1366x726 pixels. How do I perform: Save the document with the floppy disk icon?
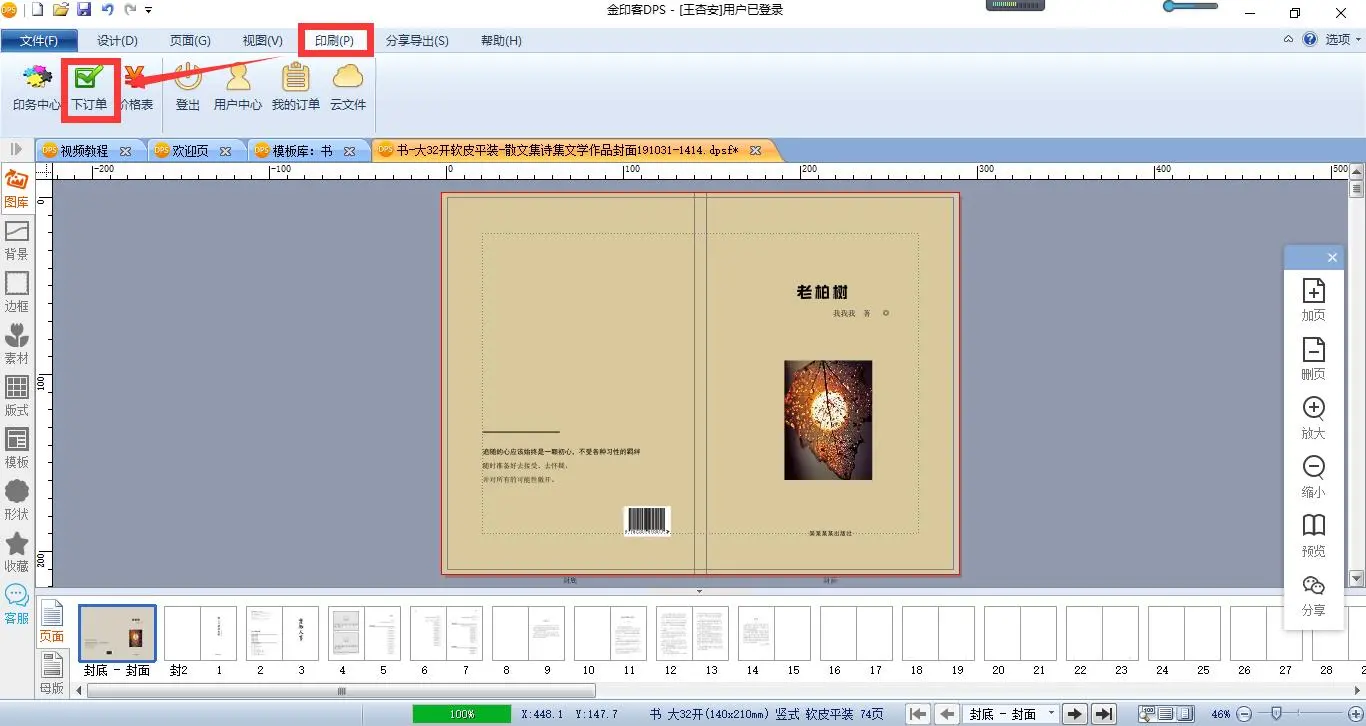84,10
